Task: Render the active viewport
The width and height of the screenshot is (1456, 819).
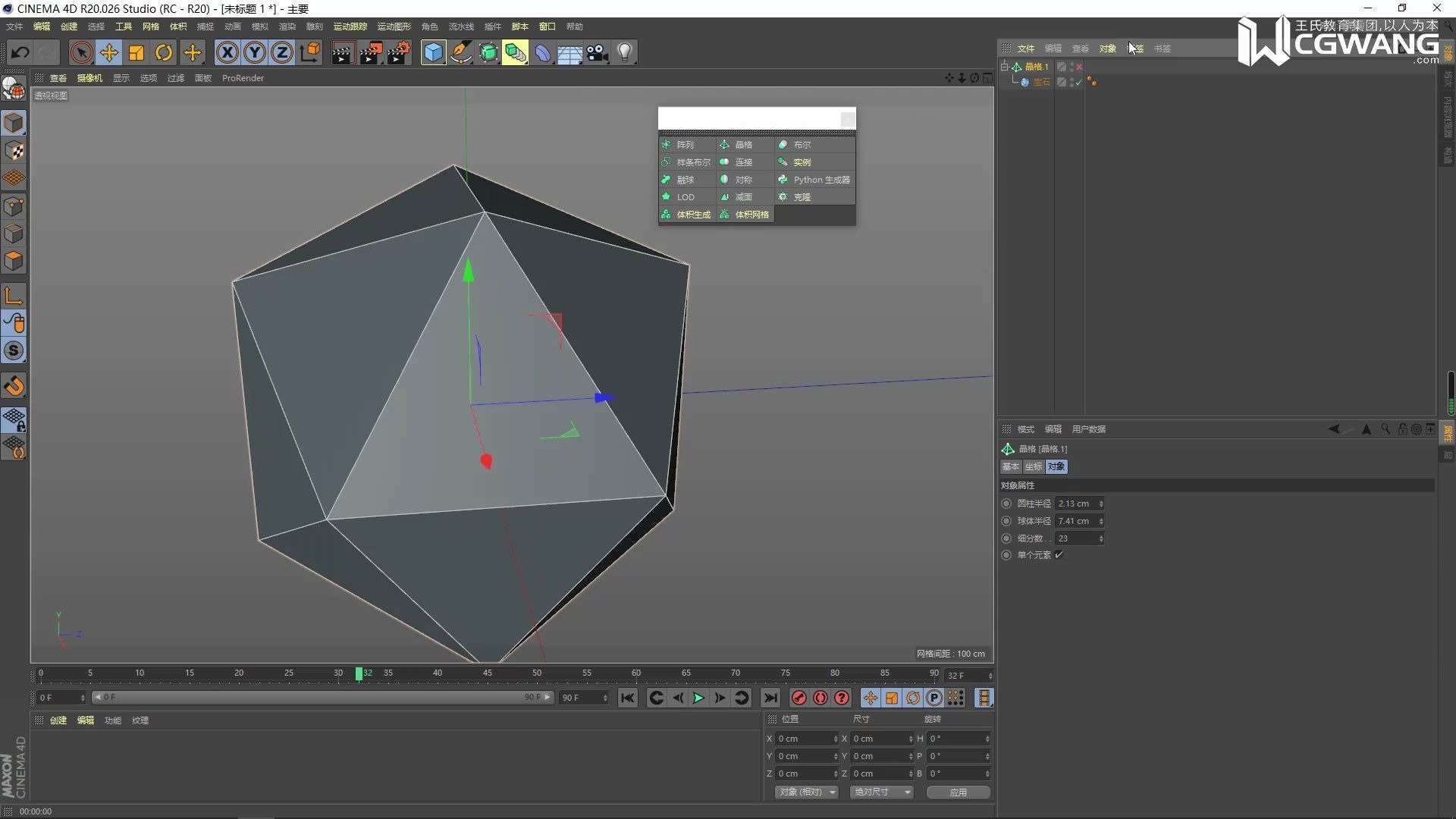Action: (342, 52)
